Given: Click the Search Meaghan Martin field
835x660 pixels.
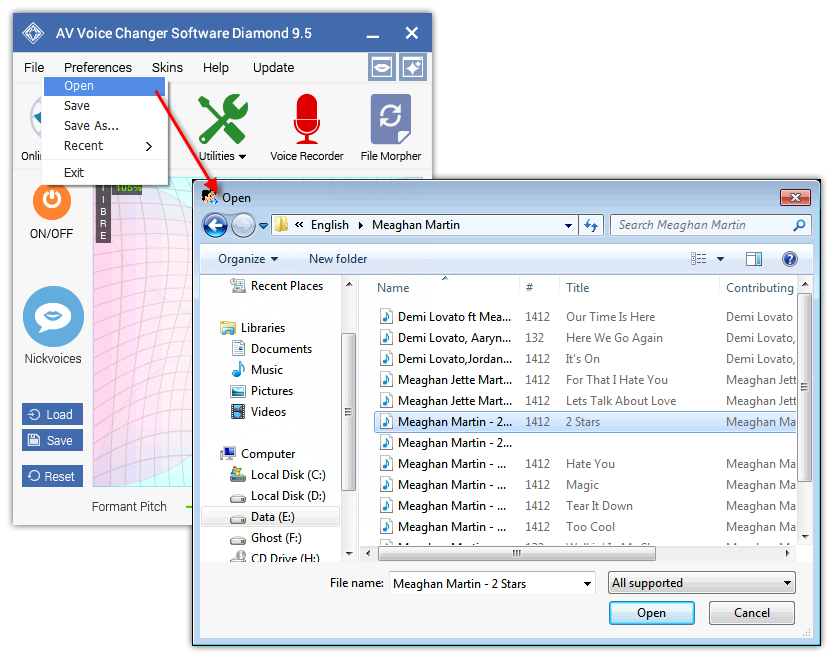Looking at the screenshot, I should coord(703,225).
